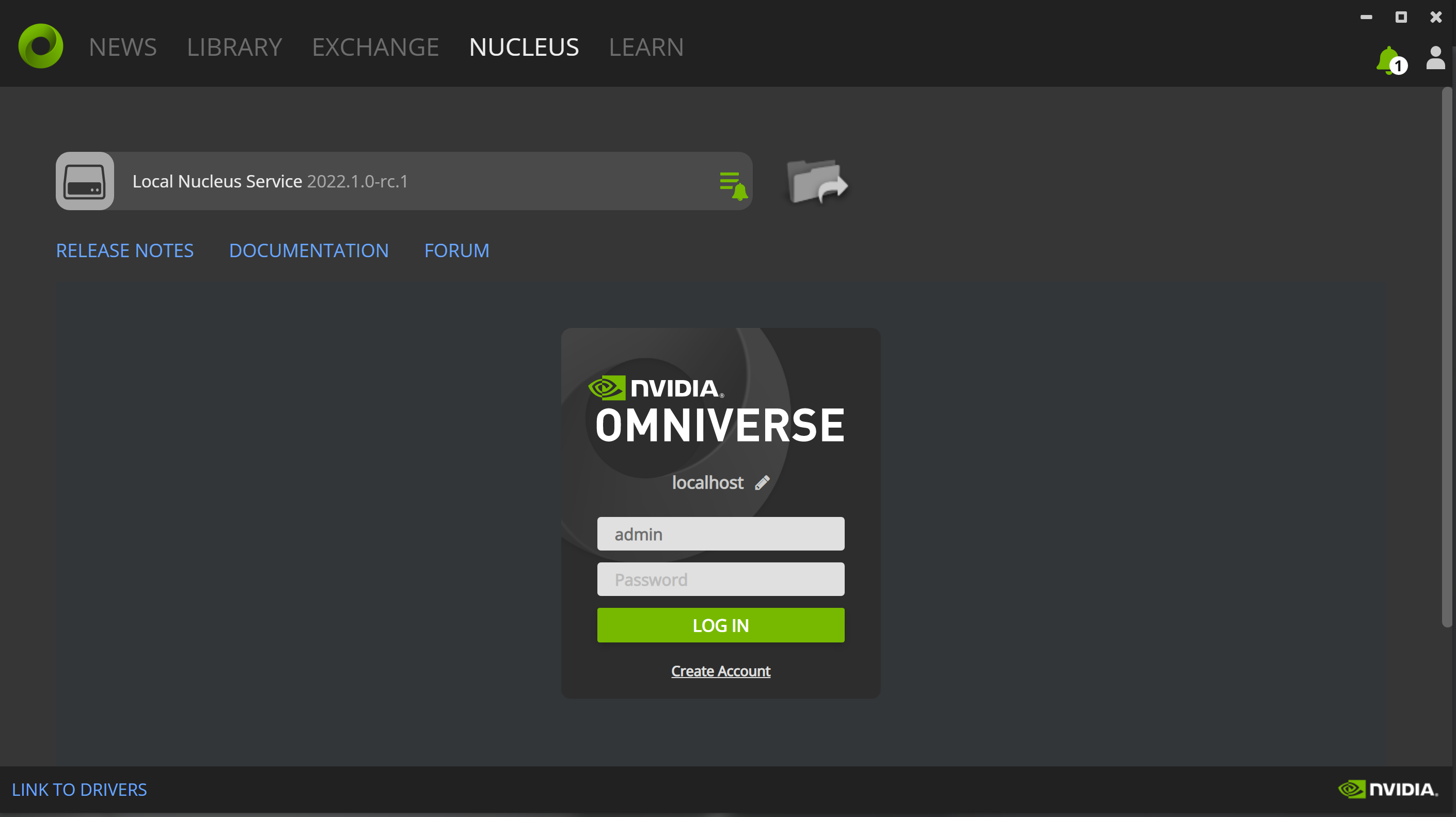Open the RELEASE NOTES link

click(125, 250)
